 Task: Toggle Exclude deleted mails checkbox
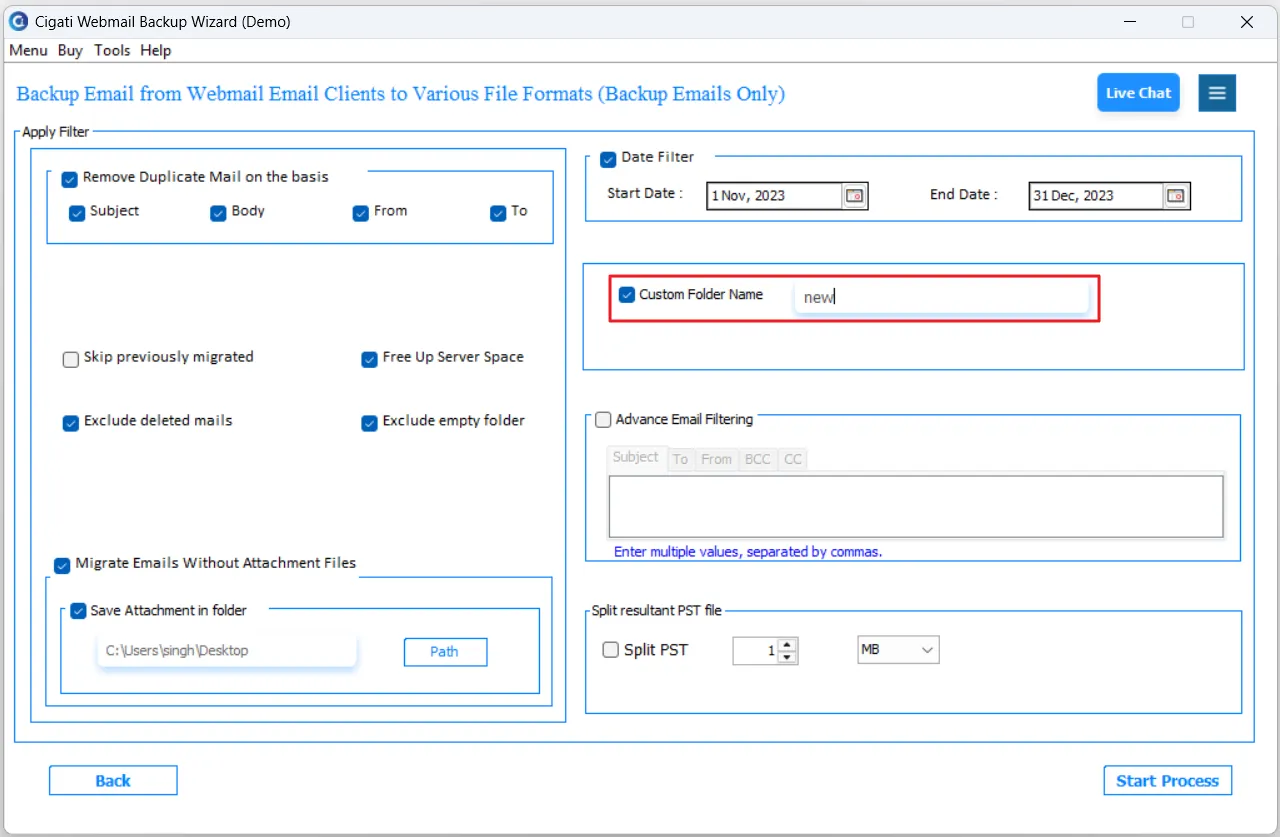[70, 423]
